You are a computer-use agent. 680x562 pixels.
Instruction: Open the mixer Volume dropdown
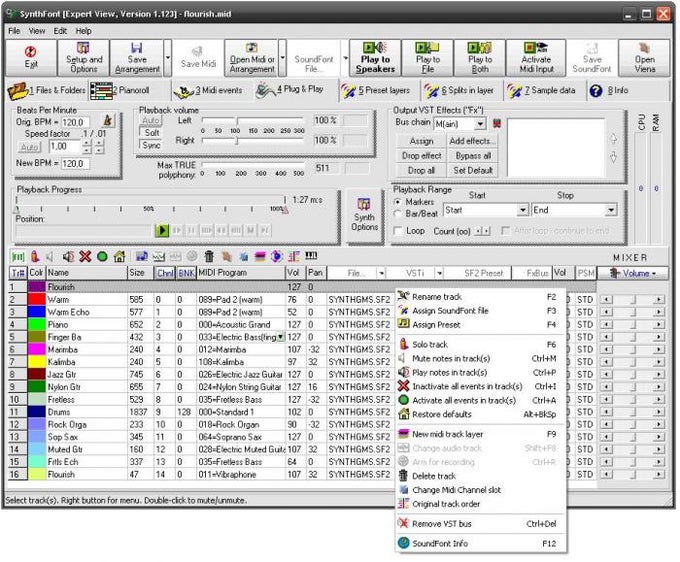click(x=632, y=273)
